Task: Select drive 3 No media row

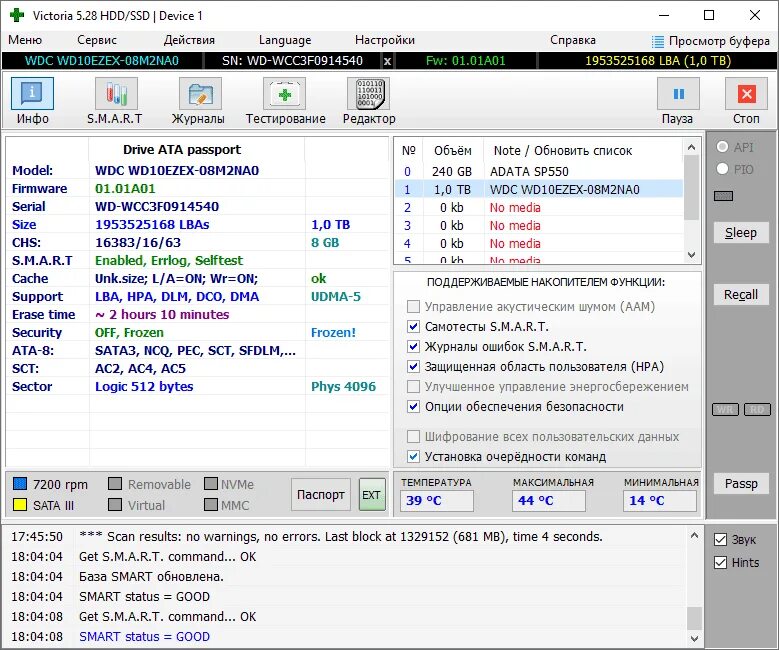Action: tap(539, 225)
